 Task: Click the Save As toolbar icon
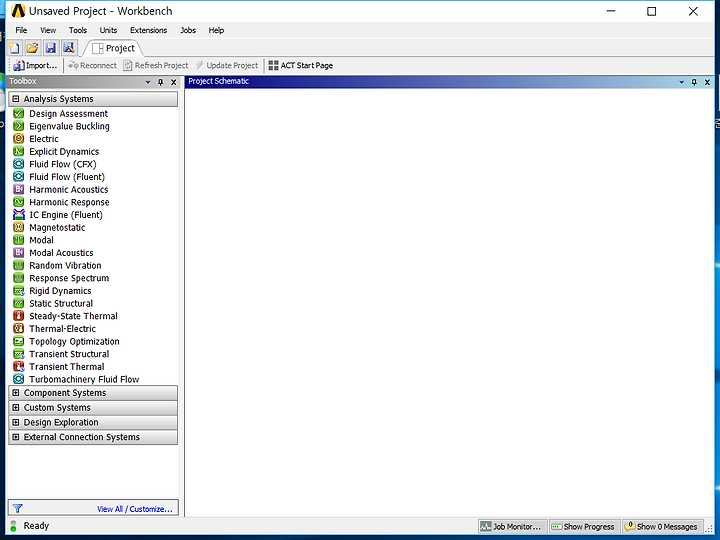tap(69, 48)
